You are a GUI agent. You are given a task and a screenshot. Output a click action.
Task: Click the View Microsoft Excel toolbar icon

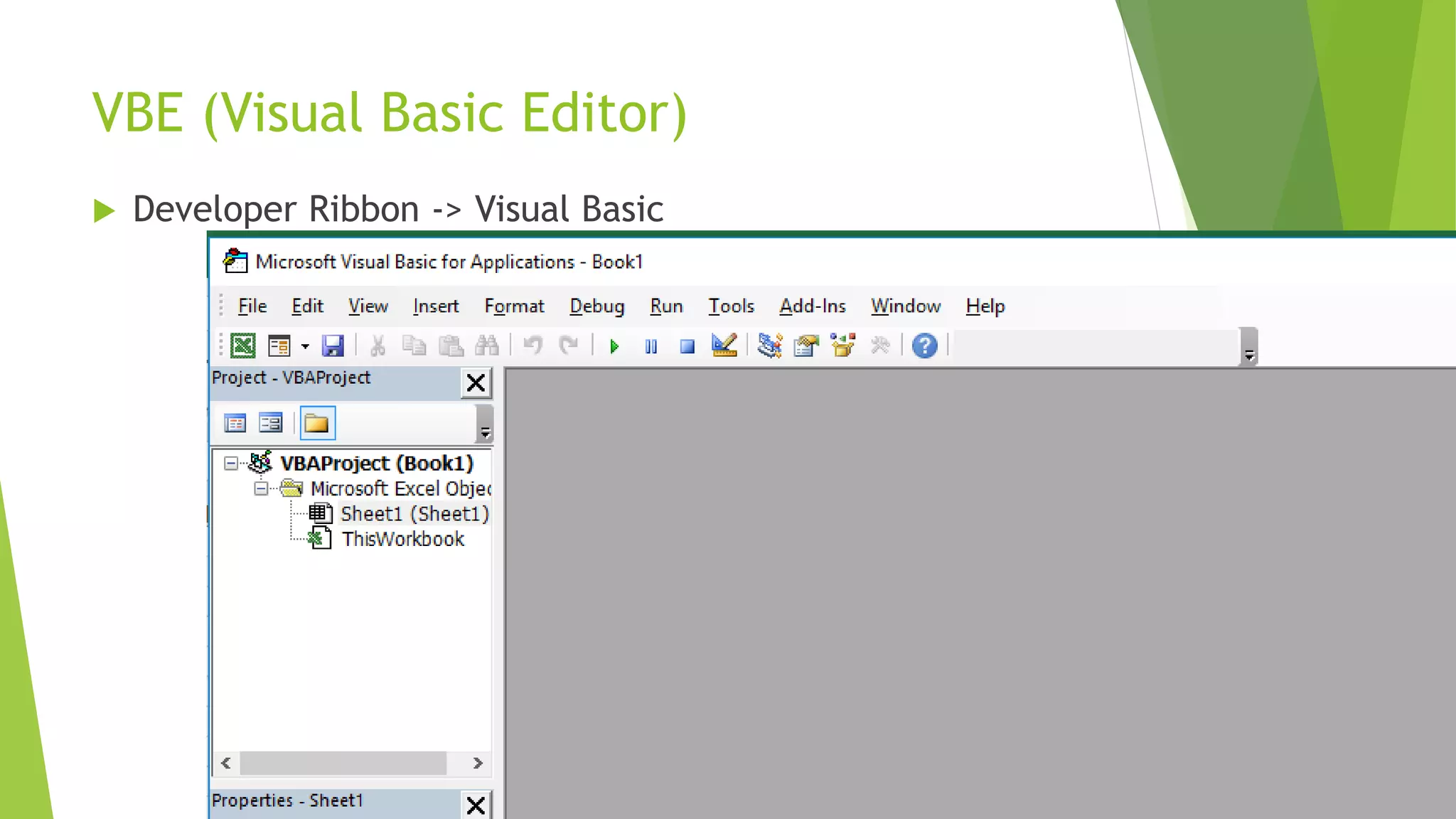tap(242, 346)
